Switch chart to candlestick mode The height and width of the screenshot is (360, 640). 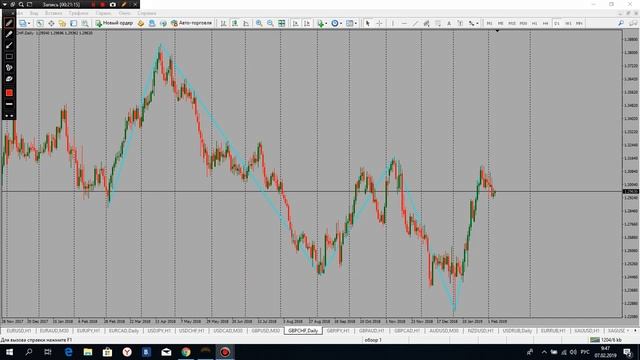pyautogui.click(x=235, y=23)
